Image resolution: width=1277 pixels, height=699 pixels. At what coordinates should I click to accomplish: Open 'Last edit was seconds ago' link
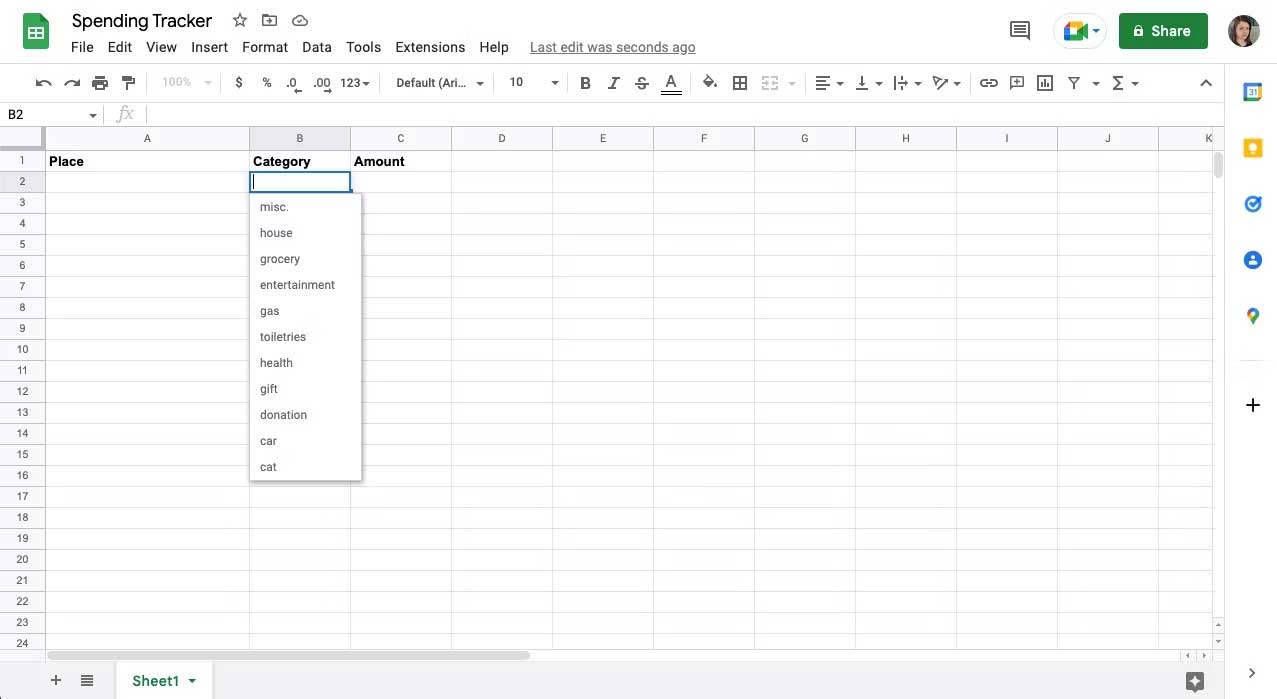(x=612, y=47)
